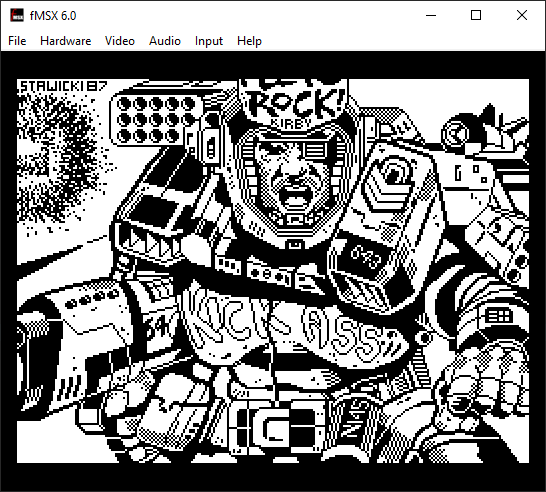Close the fMSX window

click(x=522, y=15)
